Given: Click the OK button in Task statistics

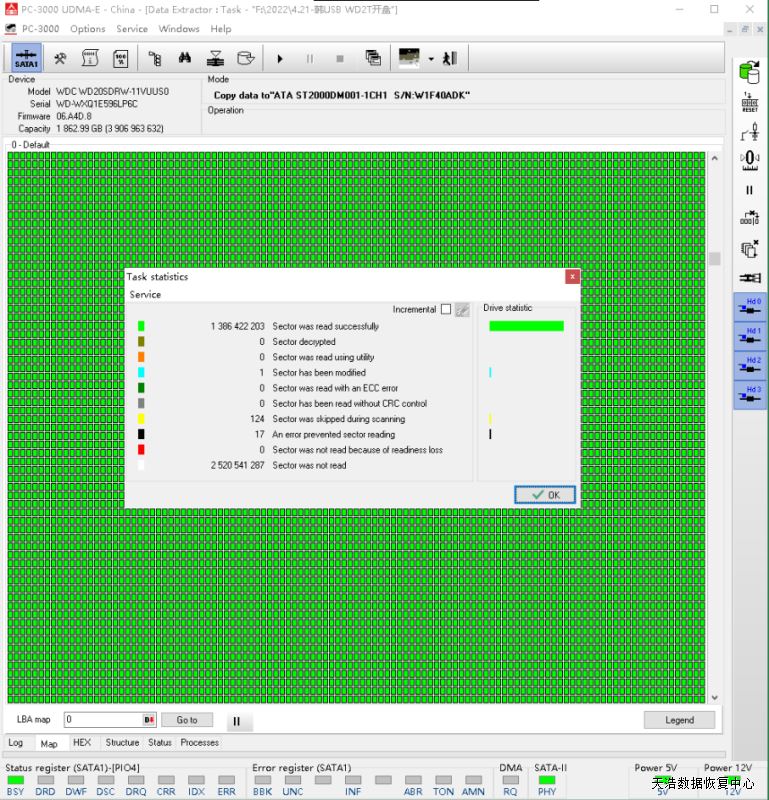Looking at the screenshot, I should point(545,495).
